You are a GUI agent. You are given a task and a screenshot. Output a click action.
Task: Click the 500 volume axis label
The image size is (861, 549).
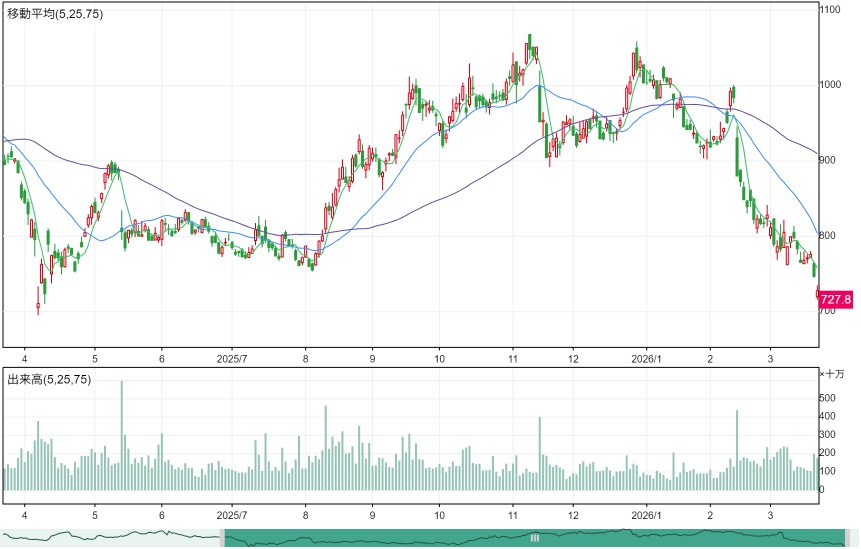(827, 398)
